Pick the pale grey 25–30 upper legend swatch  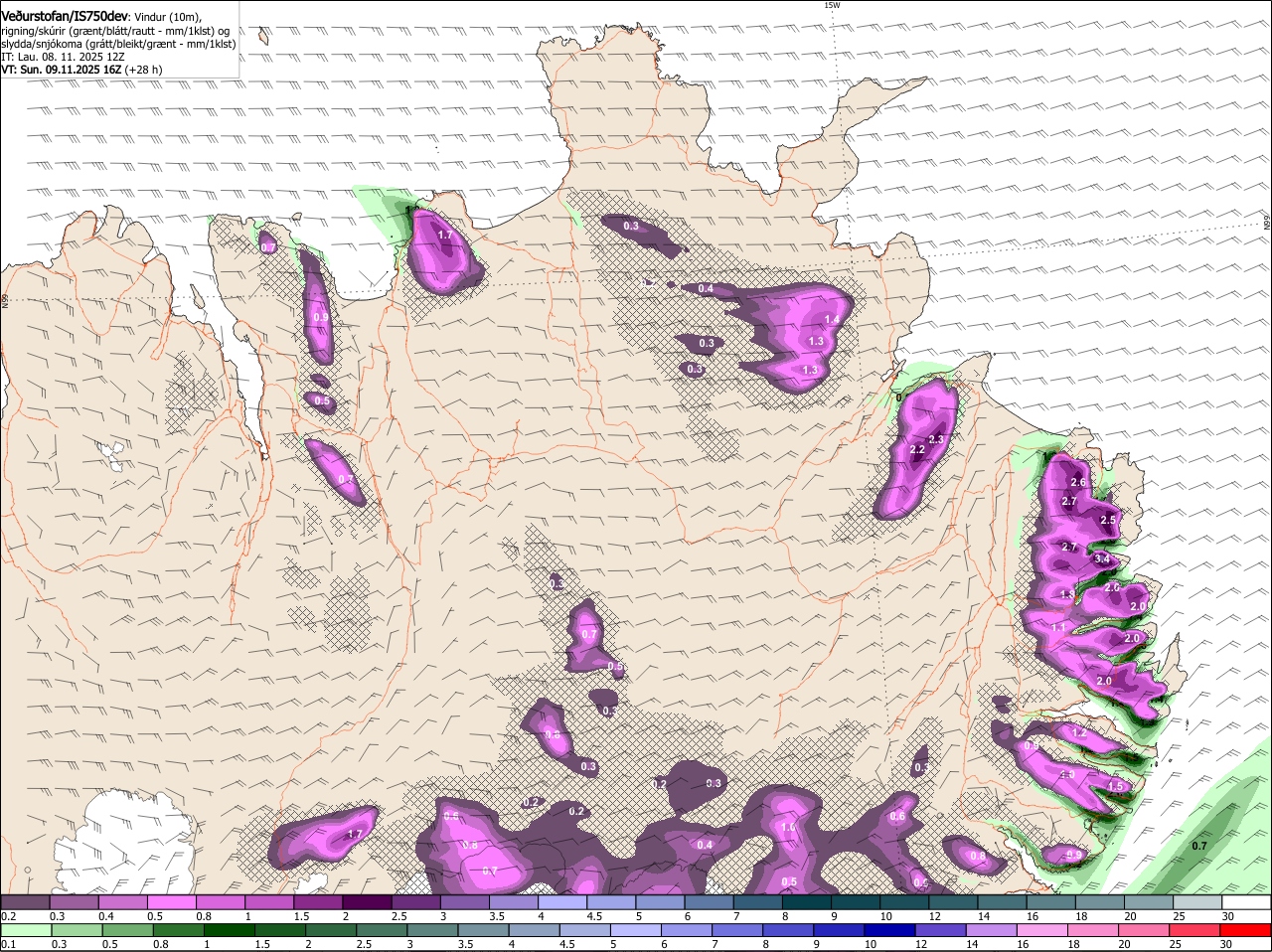pyautogui.click(x=1199, y=902)
